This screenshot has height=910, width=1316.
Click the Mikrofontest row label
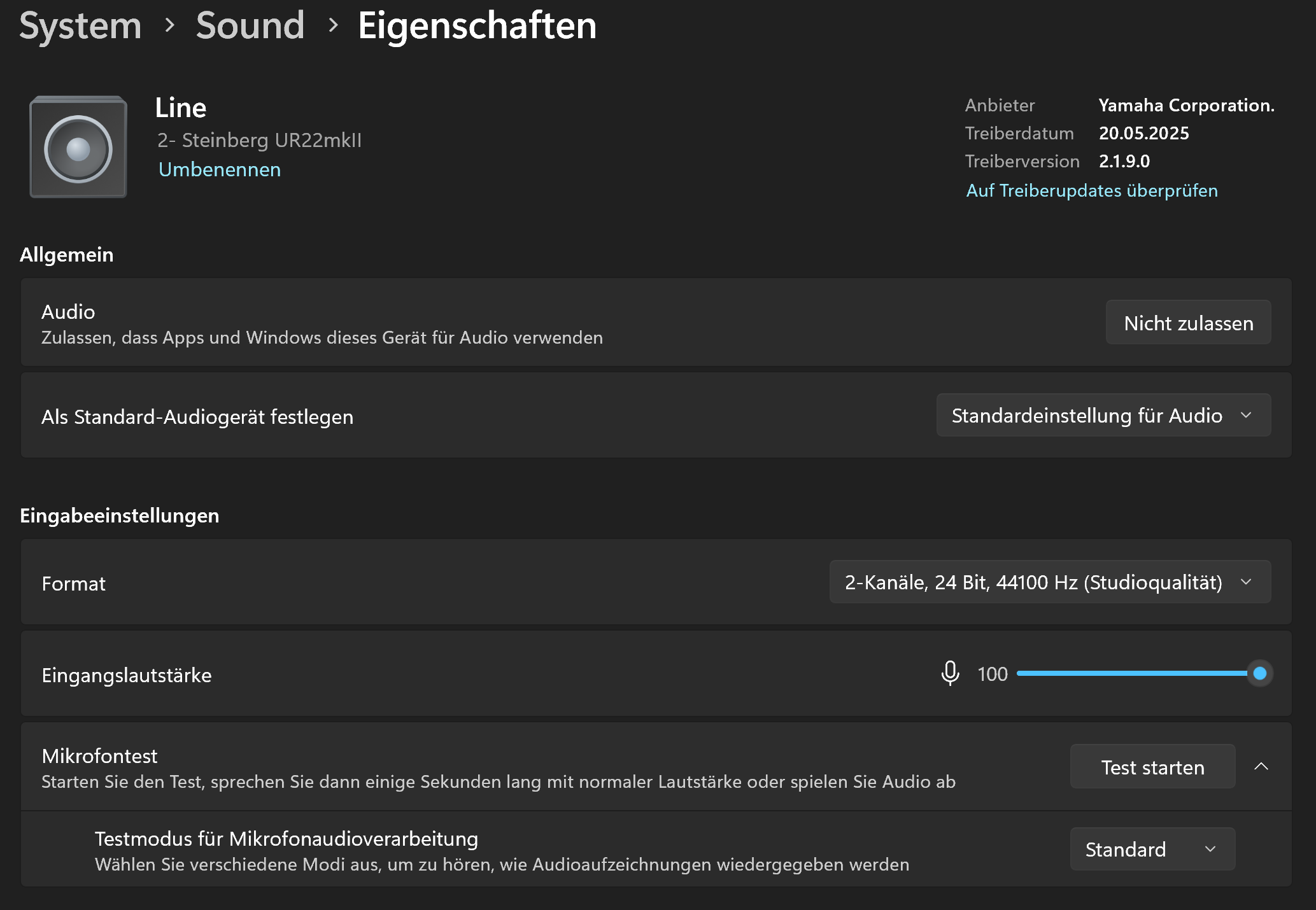coord(99,756)
